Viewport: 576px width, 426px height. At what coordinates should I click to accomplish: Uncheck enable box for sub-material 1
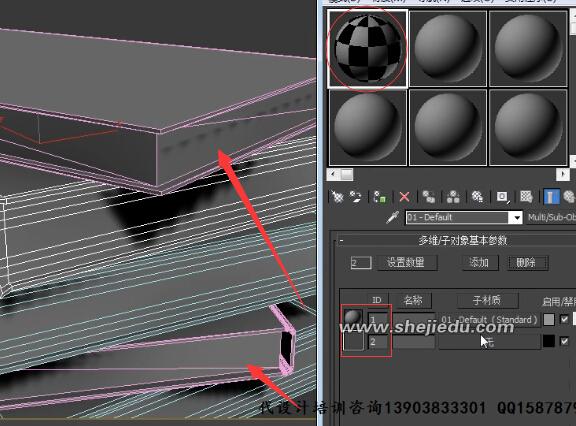click(564, 319)
